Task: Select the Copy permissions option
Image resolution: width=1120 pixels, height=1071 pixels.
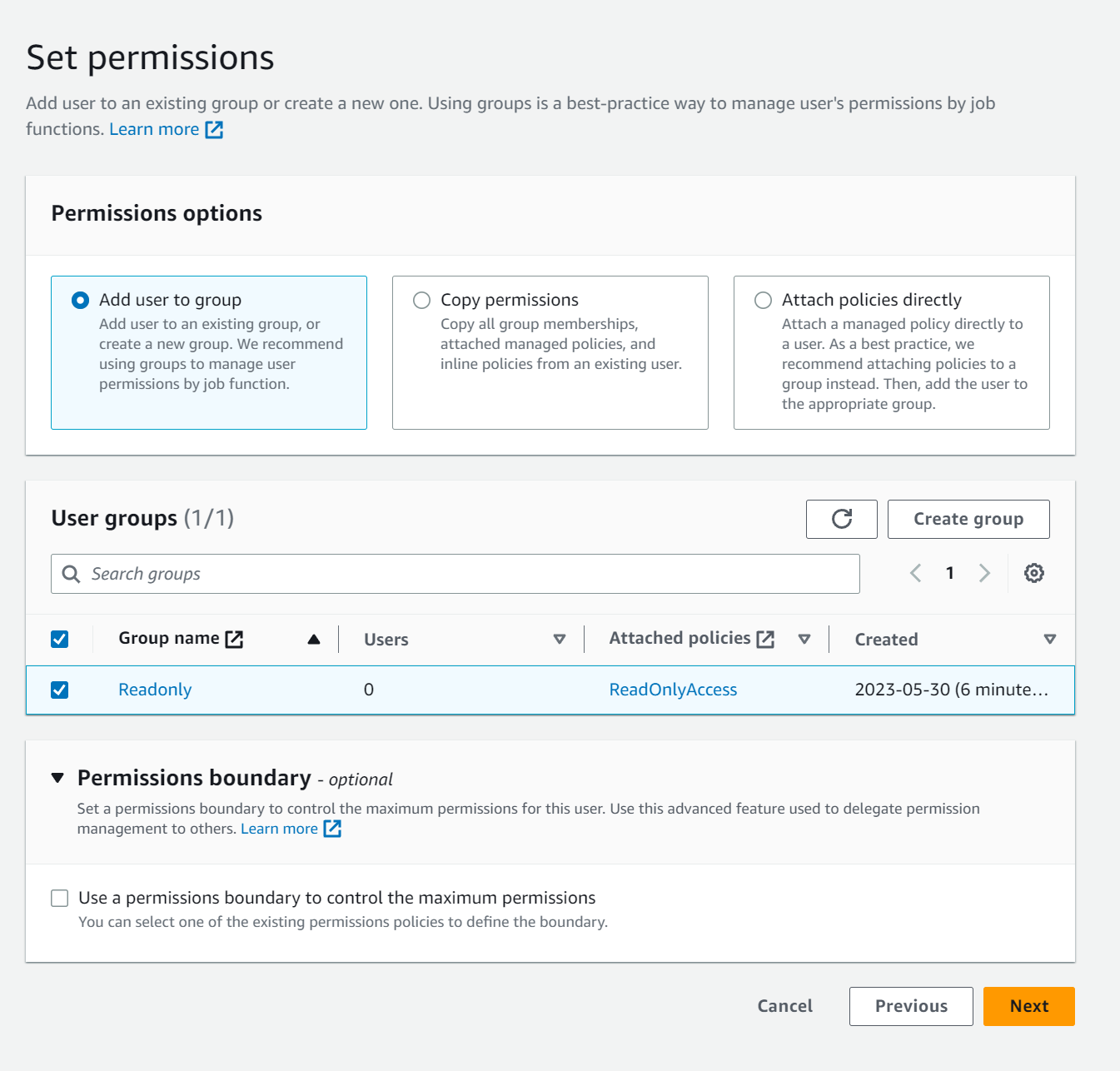Action: click(422, 300)
